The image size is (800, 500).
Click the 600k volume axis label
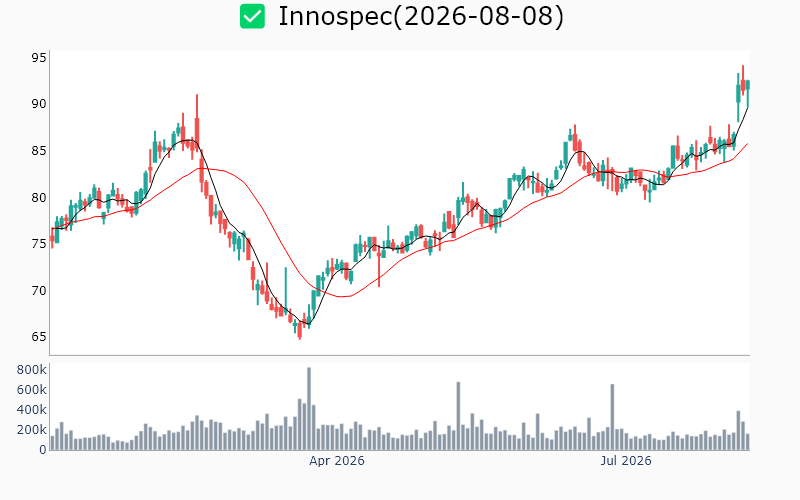click(x=32, y=390)
